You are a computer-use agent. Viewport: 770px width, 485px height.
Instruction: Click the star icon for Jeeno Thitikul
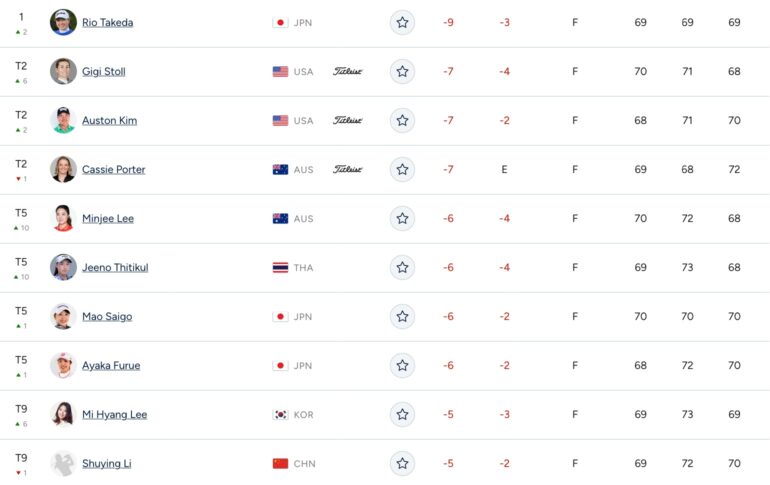click(402, 268)
